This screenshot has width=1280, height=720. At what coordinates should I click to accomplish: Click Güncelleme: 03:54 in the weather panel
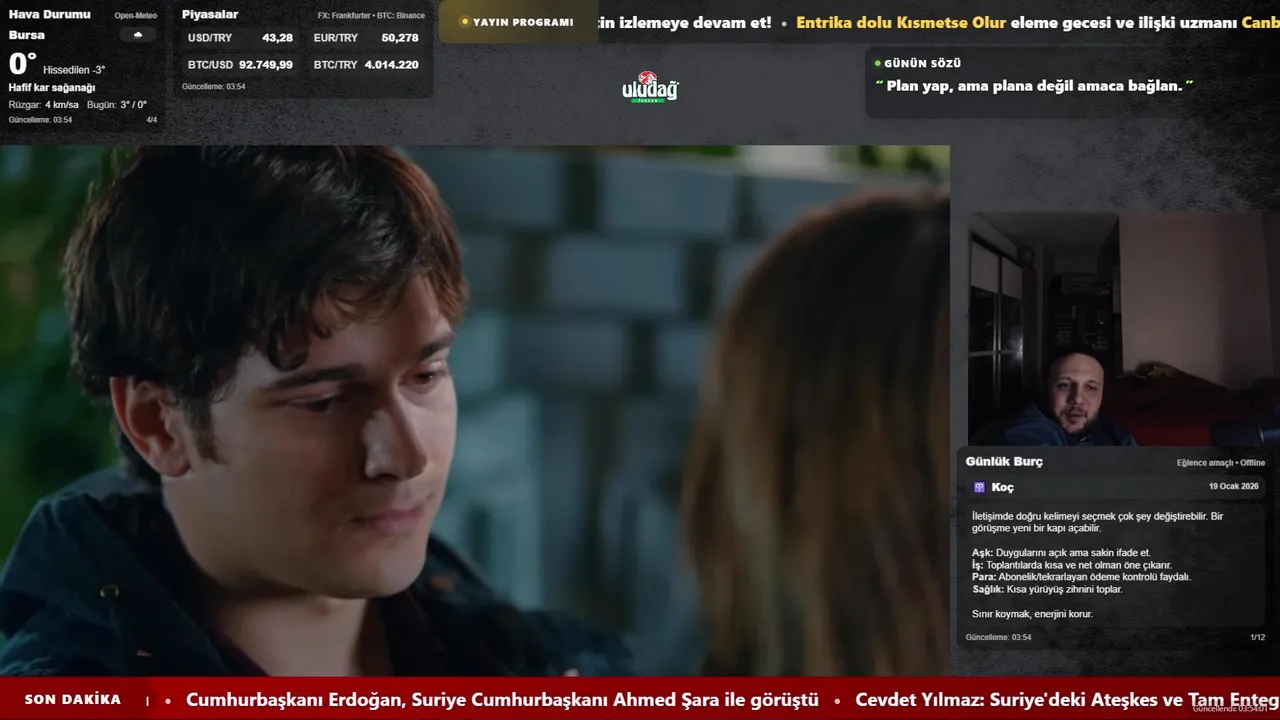click(x=40, y=120)
